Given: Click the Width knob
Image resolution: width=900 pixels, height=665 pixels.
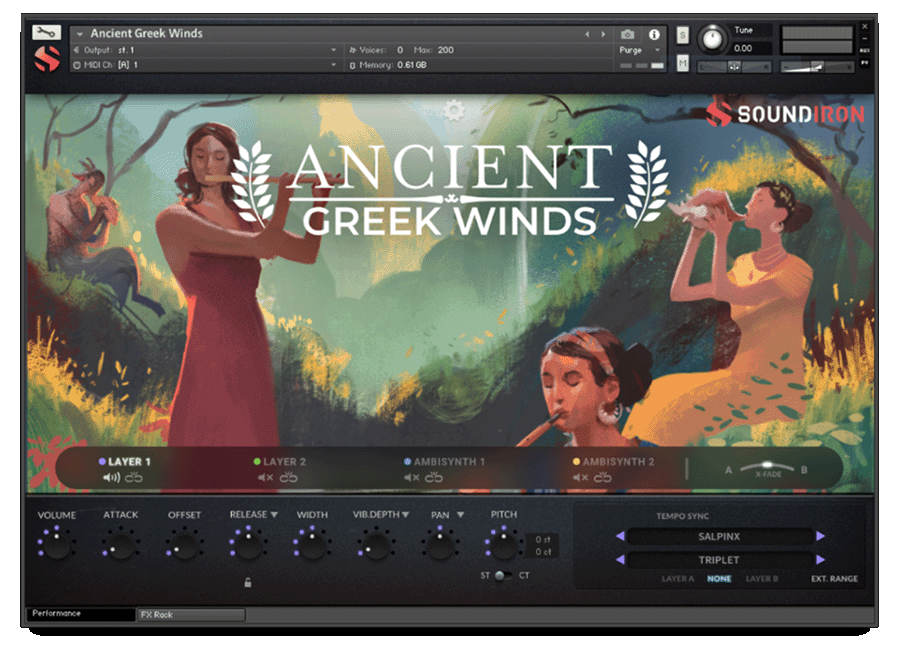Looking at the screenshot, I should pyautogui.click(x=312, y=545).
